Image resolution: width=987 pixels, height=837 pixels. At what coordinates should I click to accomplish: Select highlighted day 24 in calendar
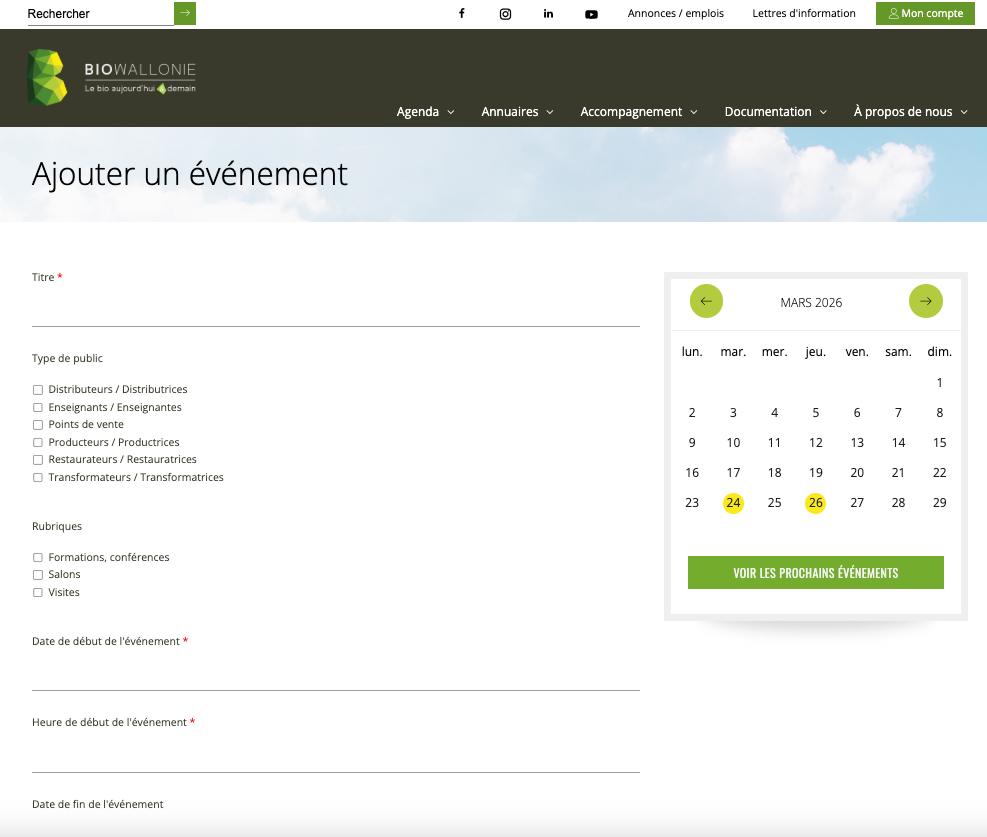[x=733, y=503]
